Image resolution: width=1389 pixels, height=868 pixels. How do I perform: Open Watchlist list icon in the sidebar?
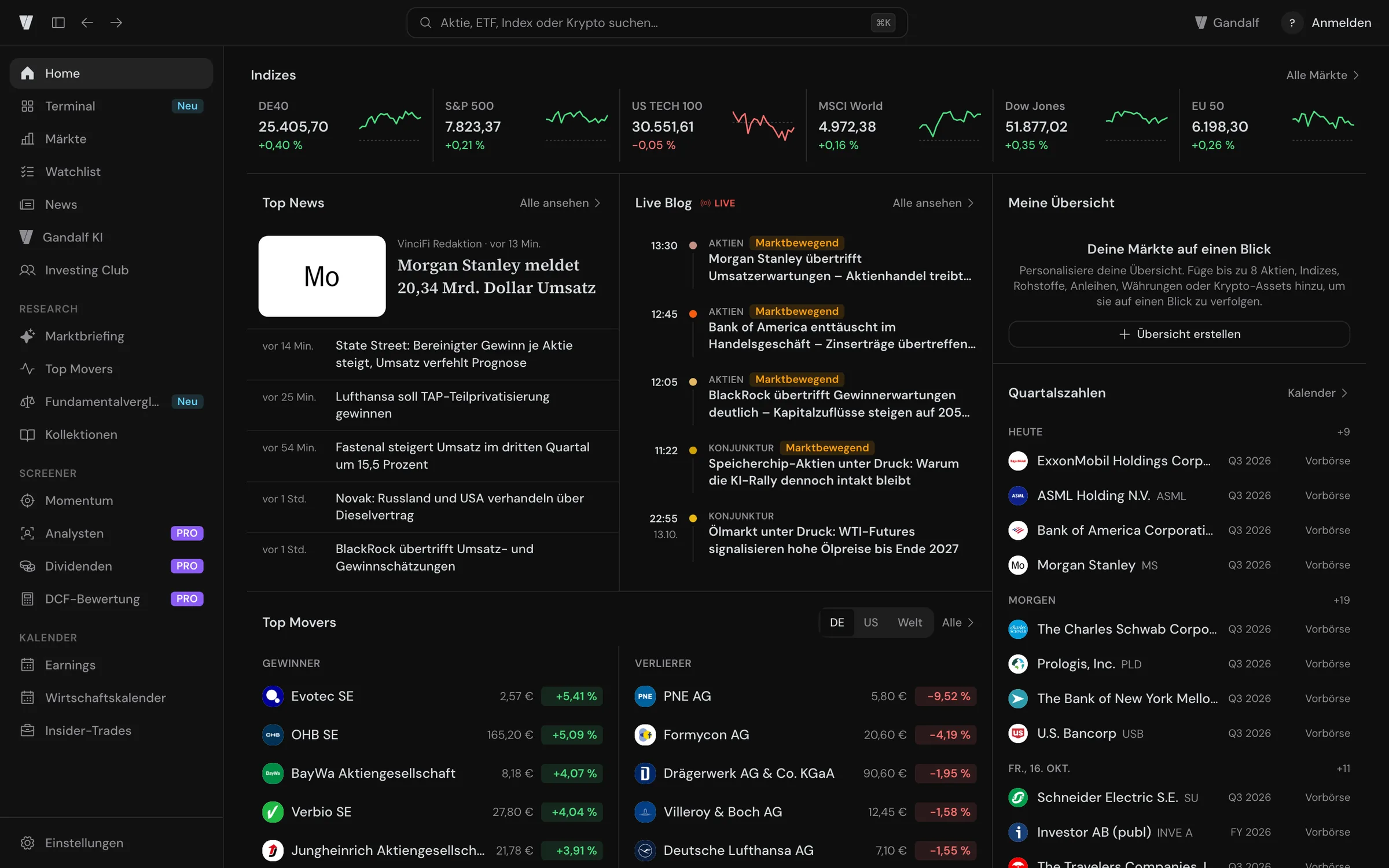pyautogui.click(x=27, y=172)
